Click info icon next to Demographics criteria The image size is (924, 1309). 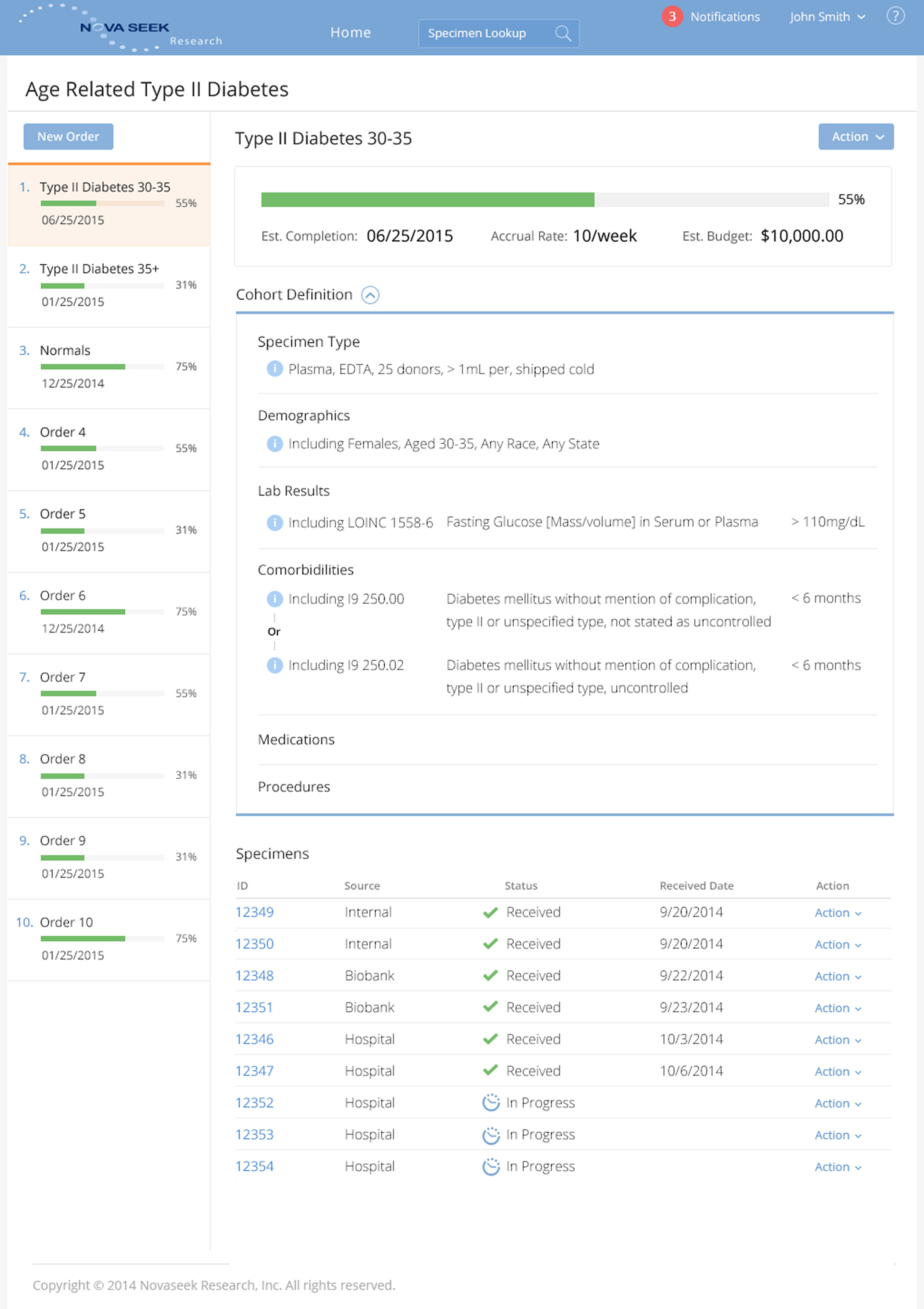(x=275, y=444)
